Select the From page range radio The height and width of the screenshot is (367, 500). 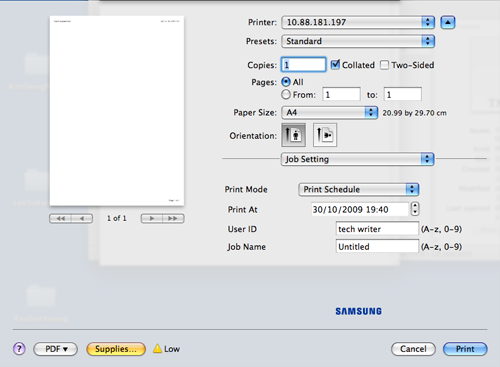286,95
